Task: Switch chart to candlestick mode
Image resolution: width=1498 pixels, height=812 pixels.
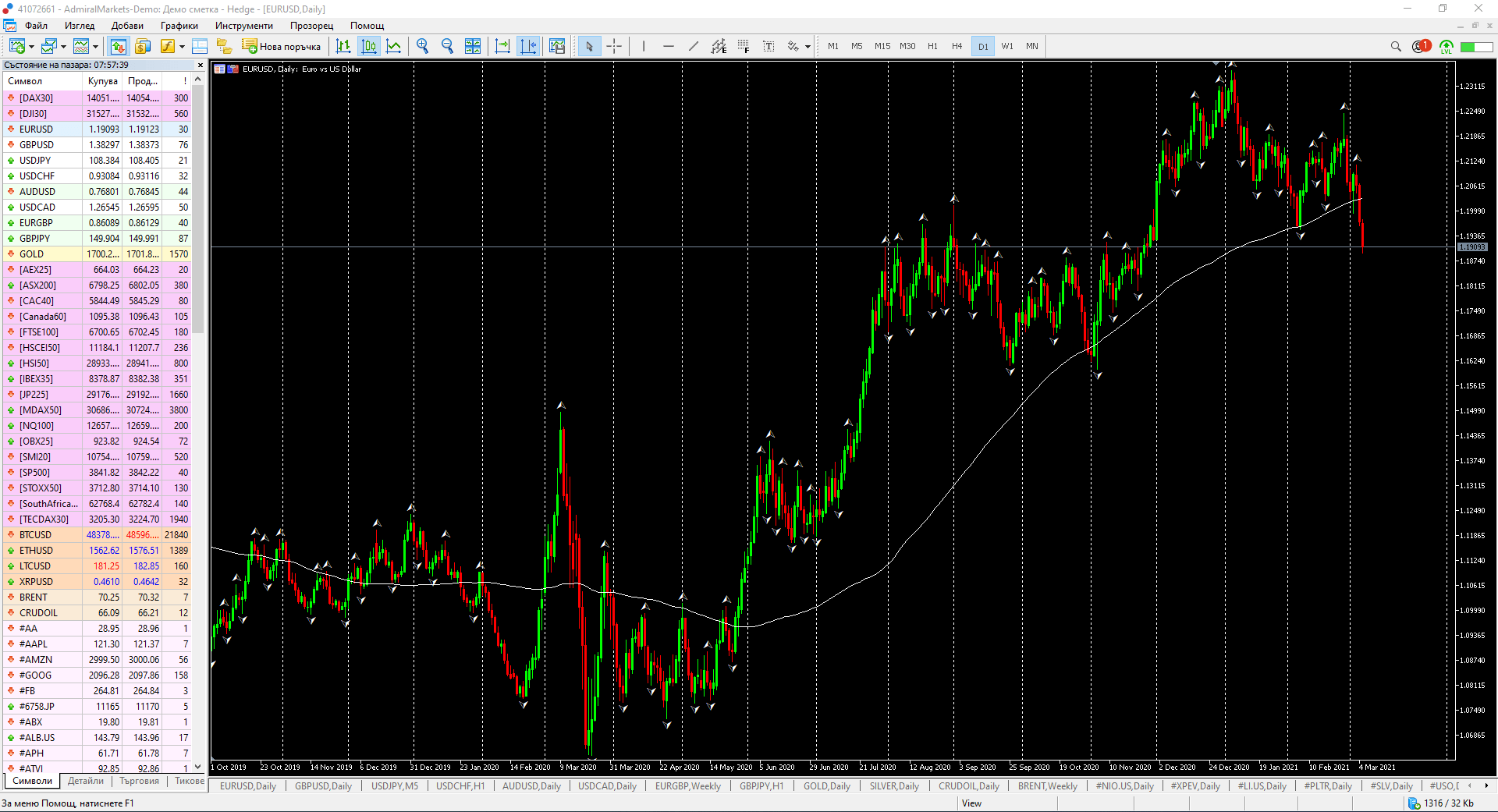Action: [x=369, y=46]
